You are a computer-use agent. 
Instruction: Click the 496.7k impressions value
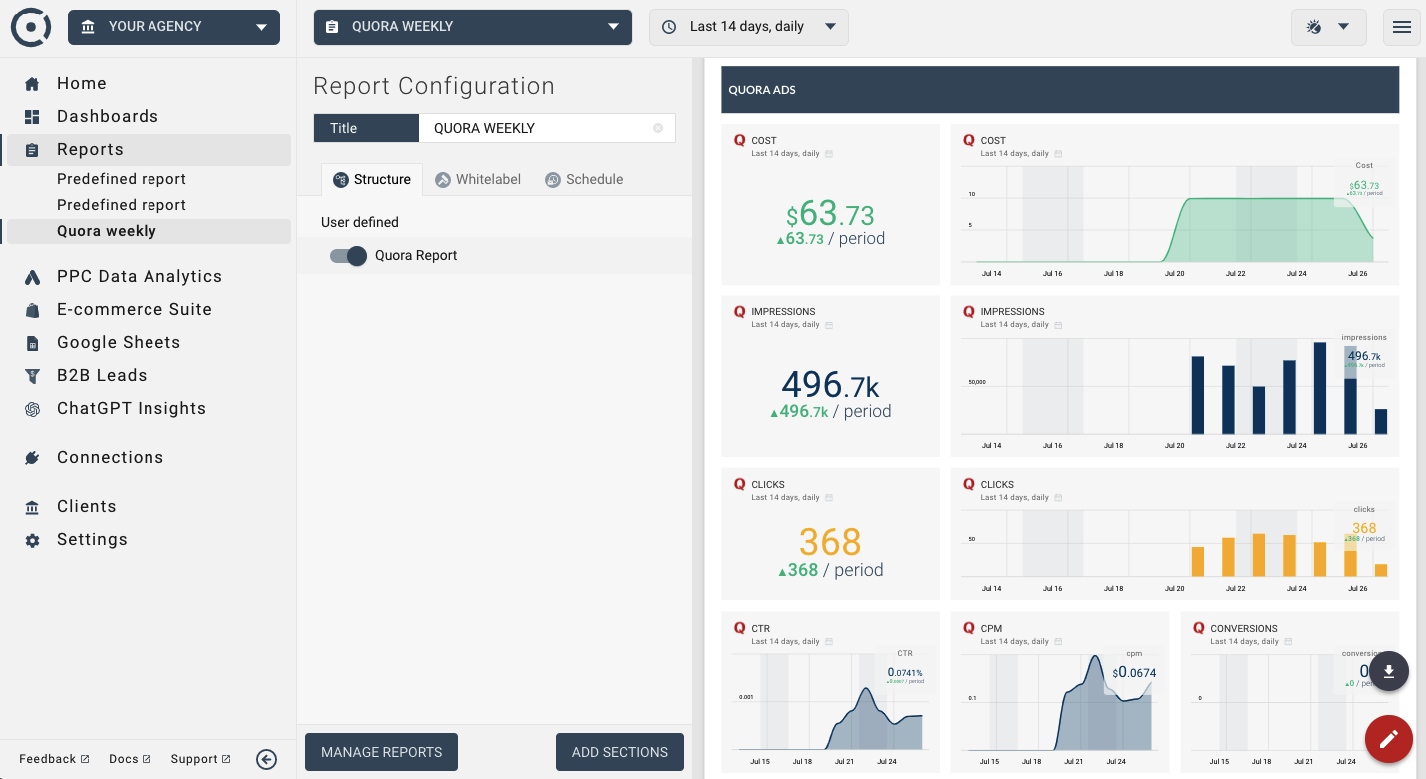coord(830,386)
